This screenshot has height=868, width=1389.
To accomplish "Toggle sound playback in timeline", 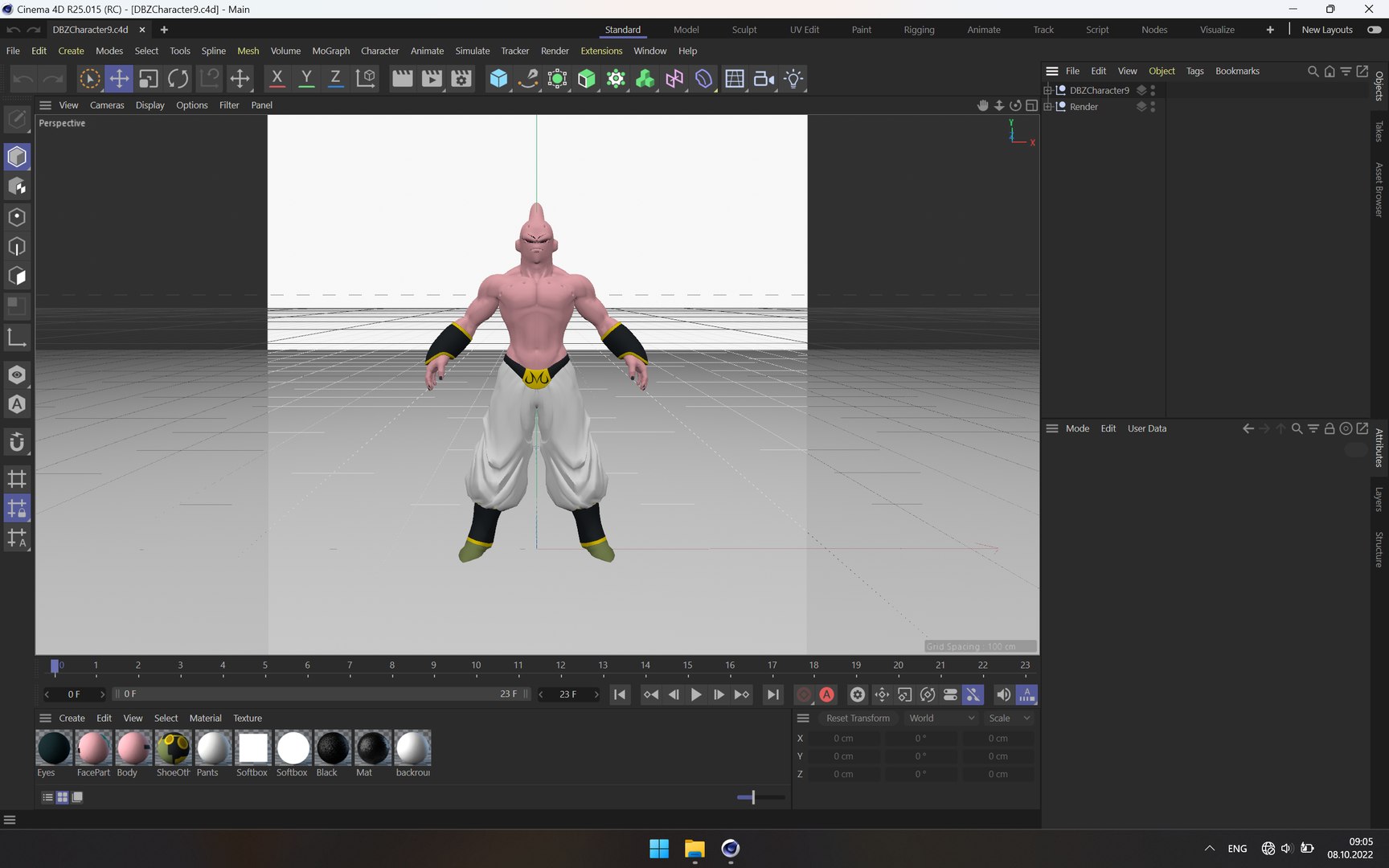I will [x=1003, y=694].
